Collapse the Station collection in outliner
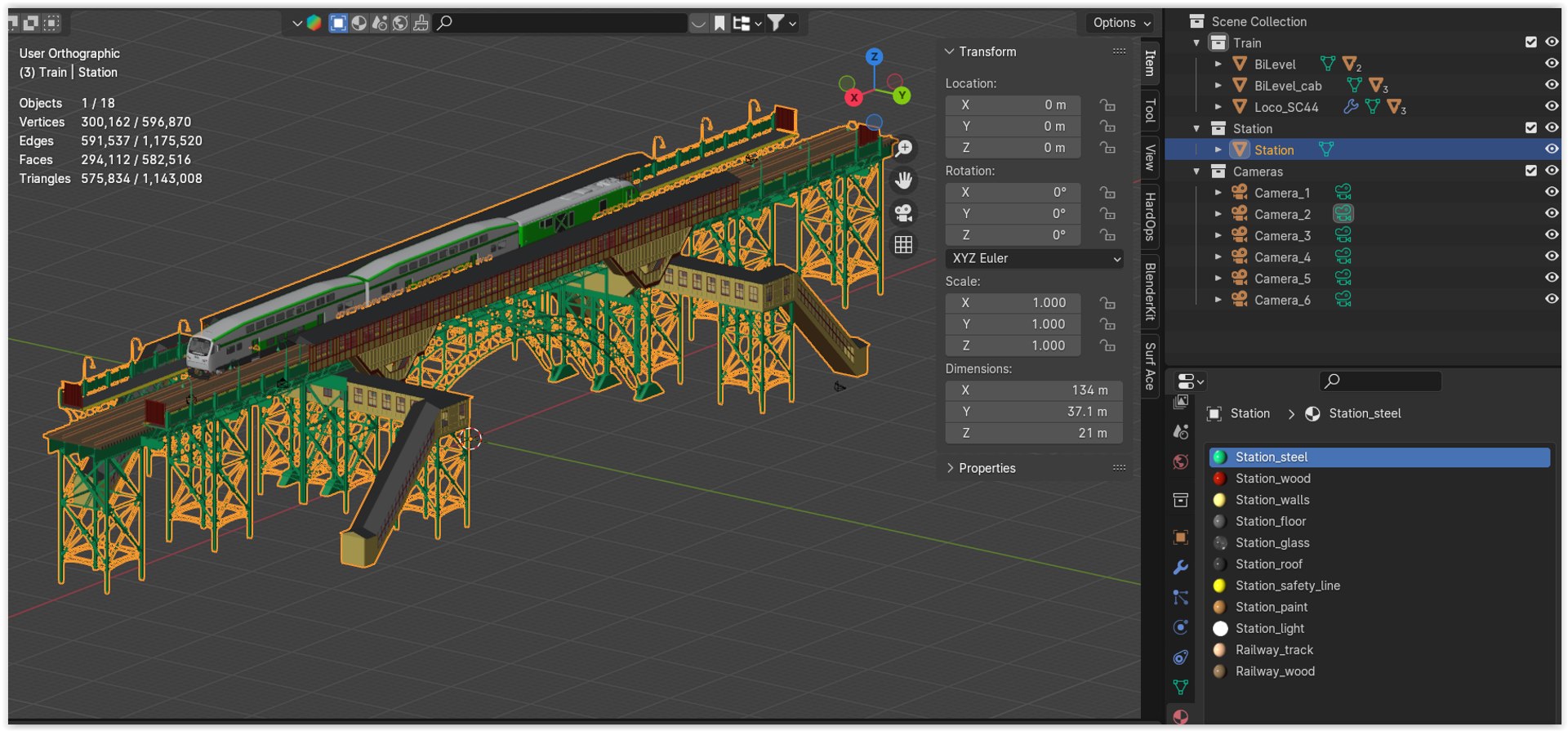 click(1197, 128)
